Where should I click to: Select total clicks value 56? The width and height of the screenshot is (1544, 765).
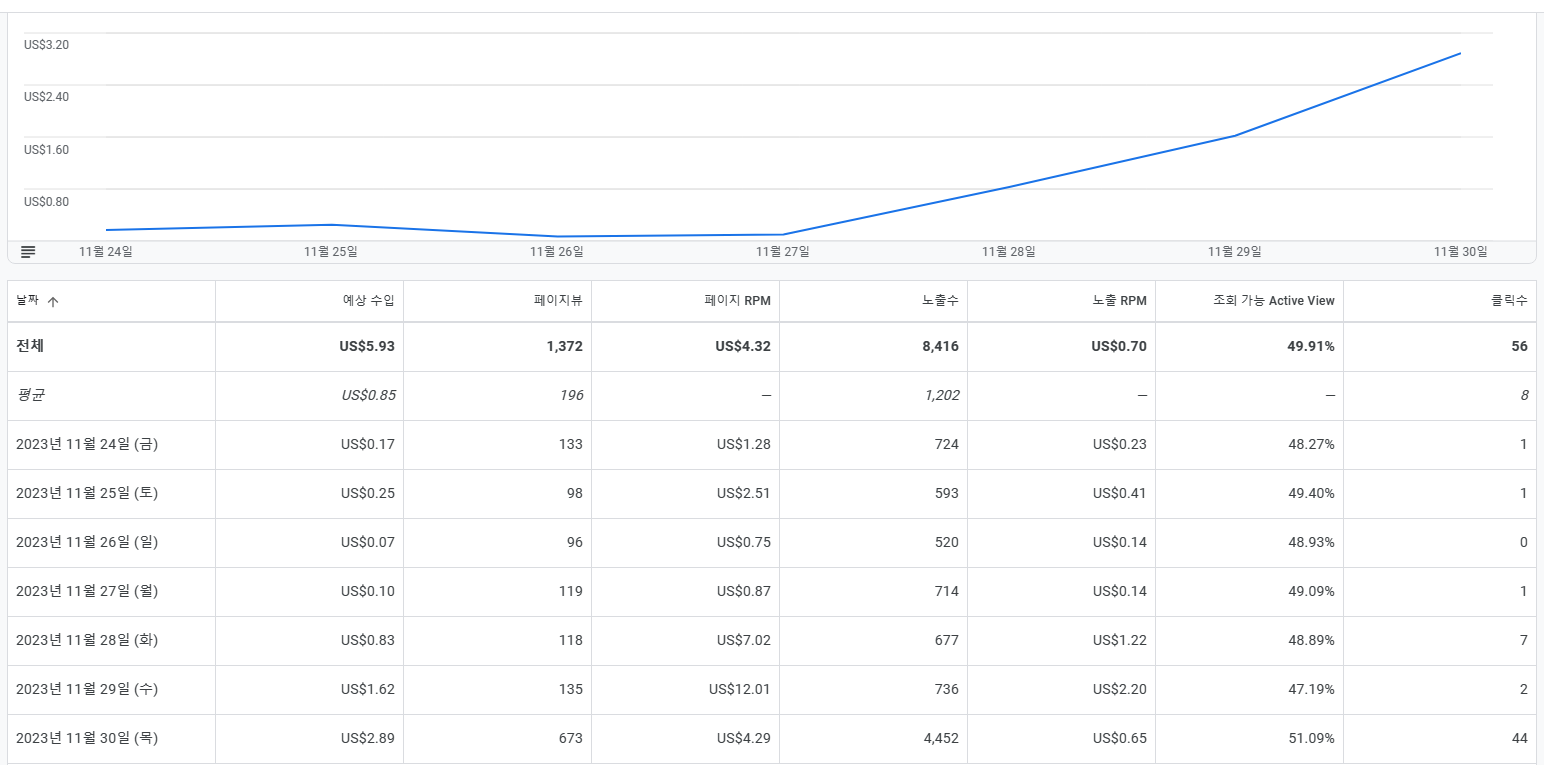click(x=1520, y=346)
